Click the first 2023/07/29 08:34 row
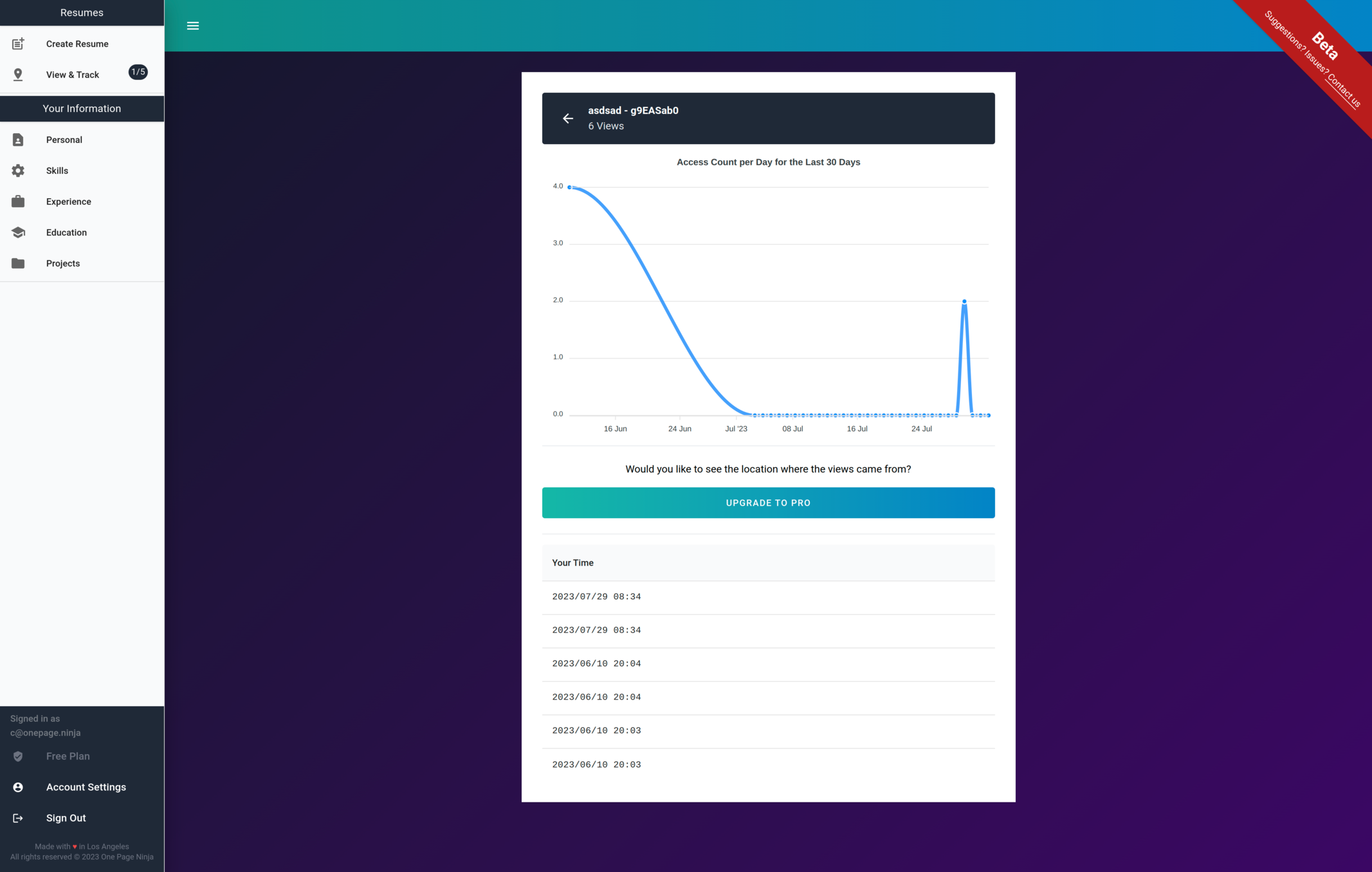The image size is (1372, 872). click(x=596, y=597)
